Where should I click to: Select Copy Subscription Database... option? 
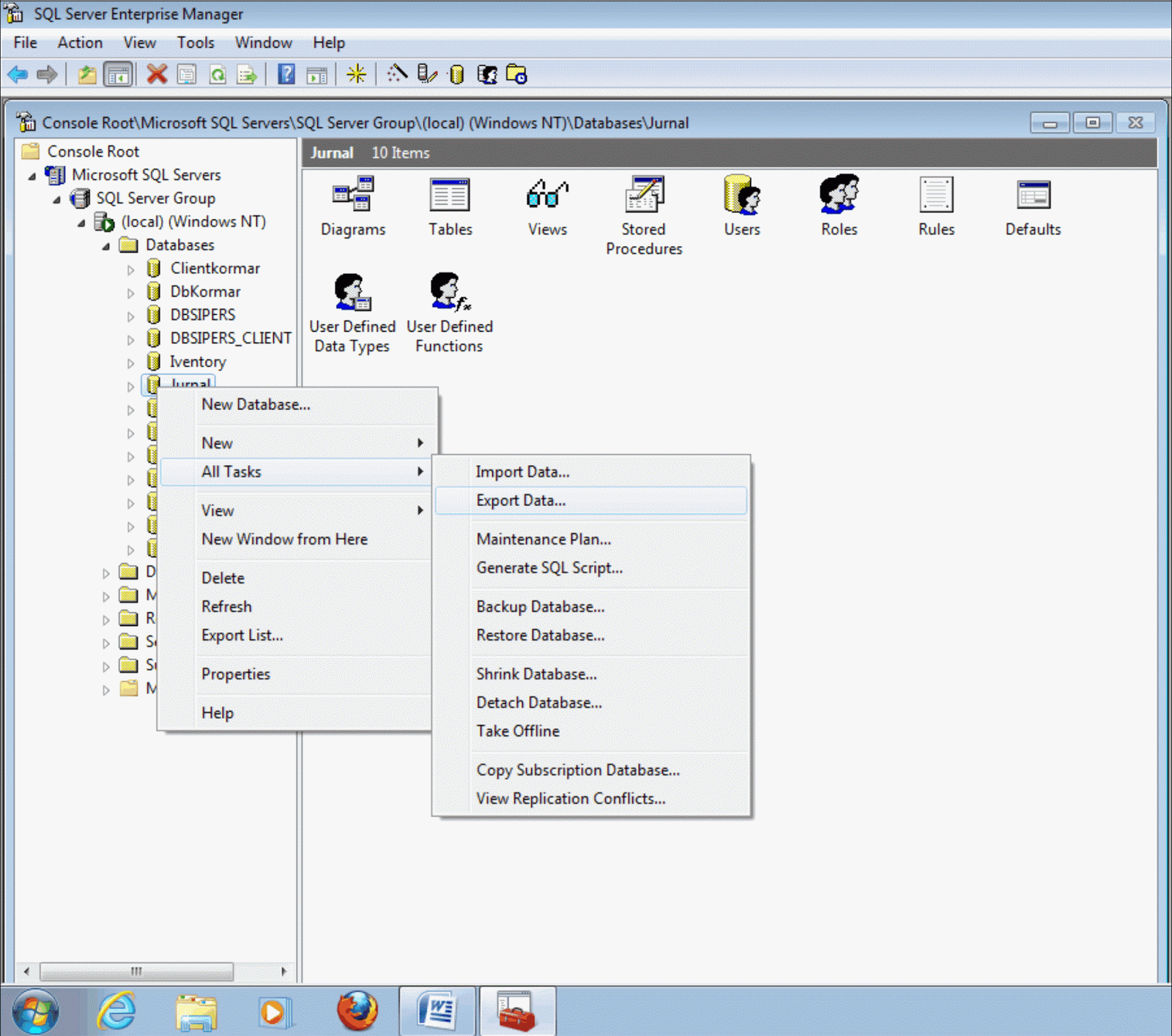coord(591,770)
